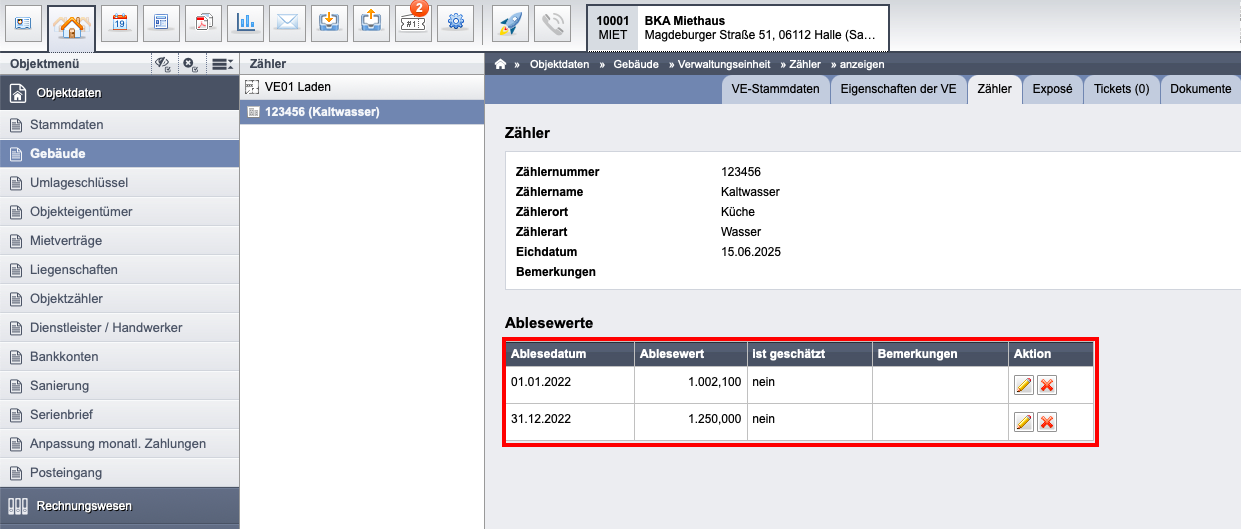Click the rocket quick-start icon
This screenshot has width=1241, height=529.
pos(510,22)
